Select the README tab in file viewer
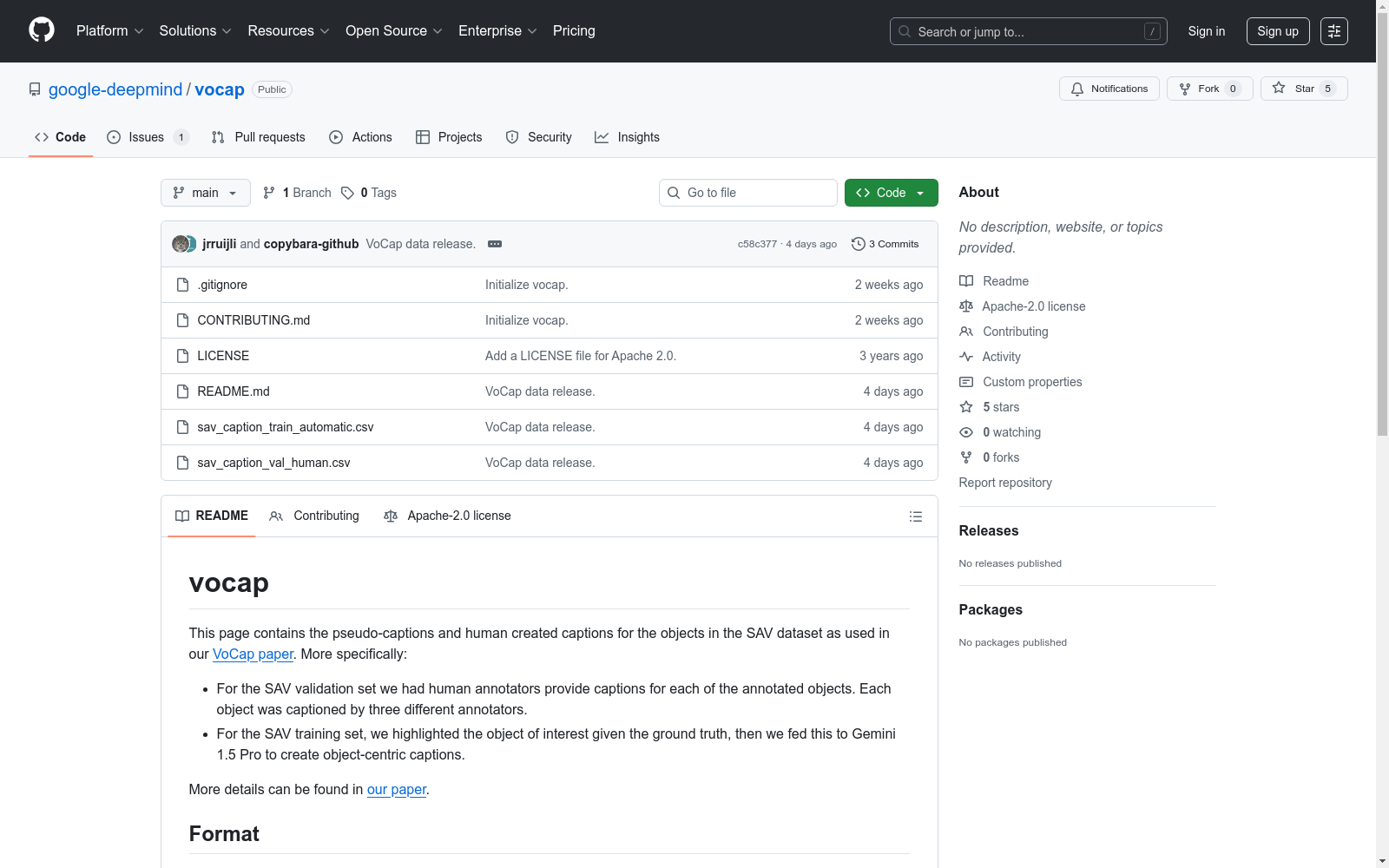Screen dimensions: 1389x868 (x=212, y=516)
